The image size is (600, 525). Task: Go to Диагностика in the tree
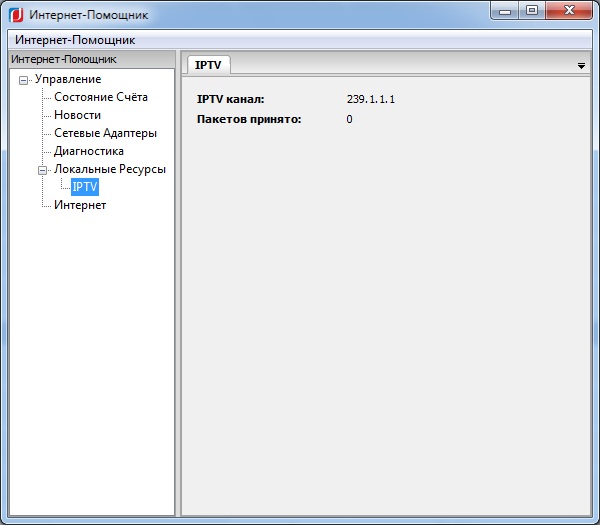click(x=88, y=151)
